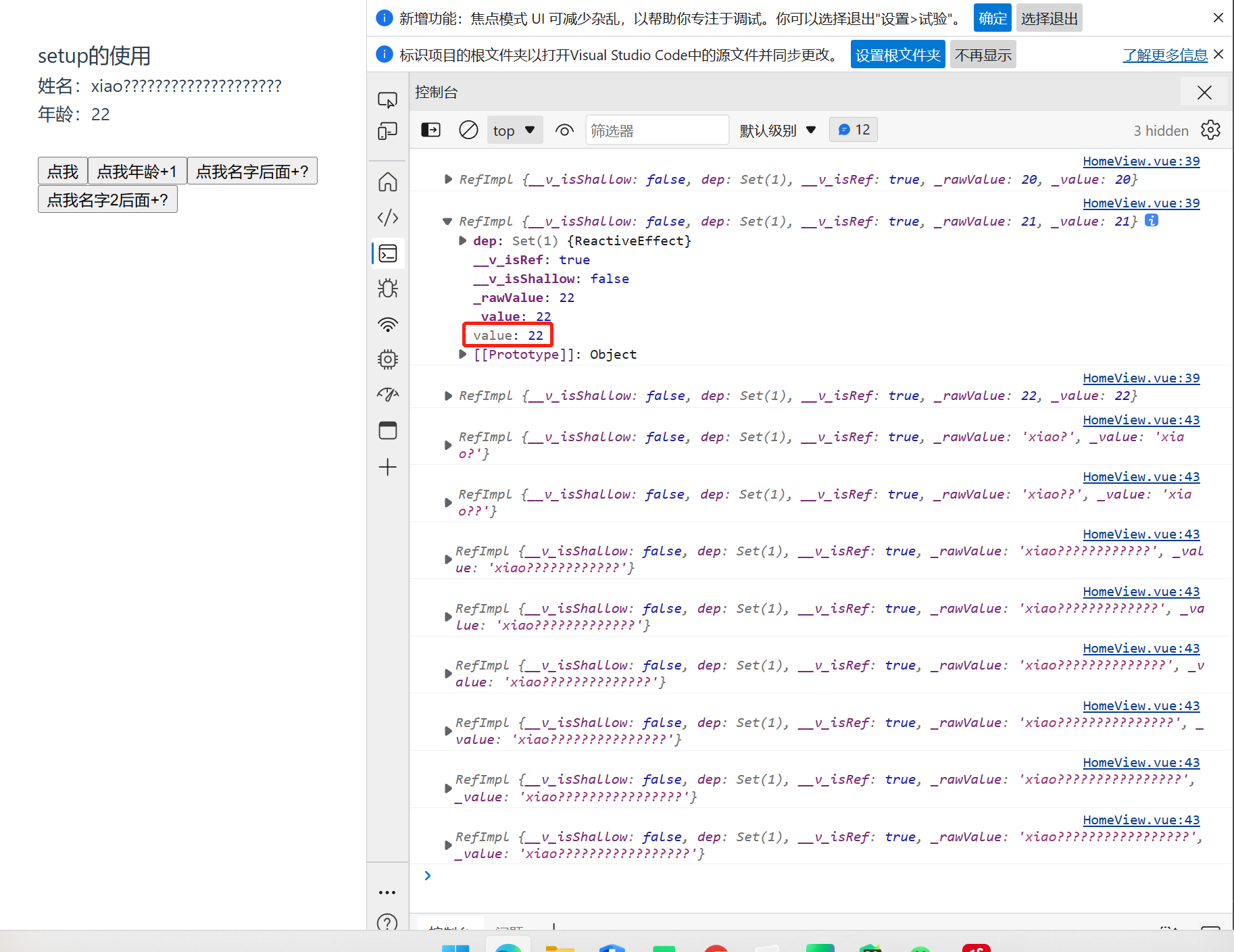The image size is (1234, 952).
Task: Open the top context dropdown
Action: point(514,130)
